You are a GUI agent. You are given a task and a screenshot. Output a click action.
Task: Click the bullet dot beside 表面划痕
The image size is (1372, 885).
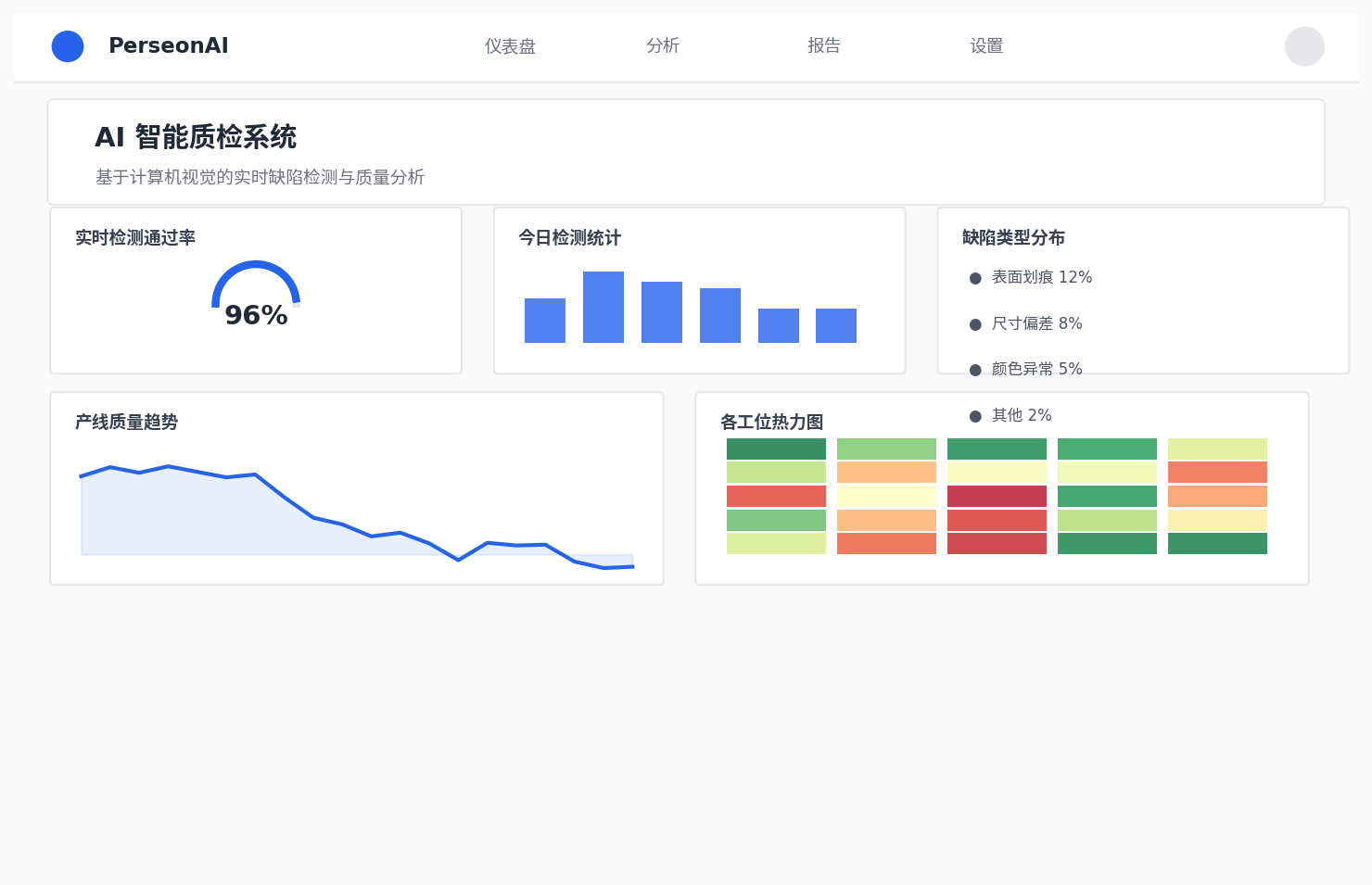[x=975, y=278]
